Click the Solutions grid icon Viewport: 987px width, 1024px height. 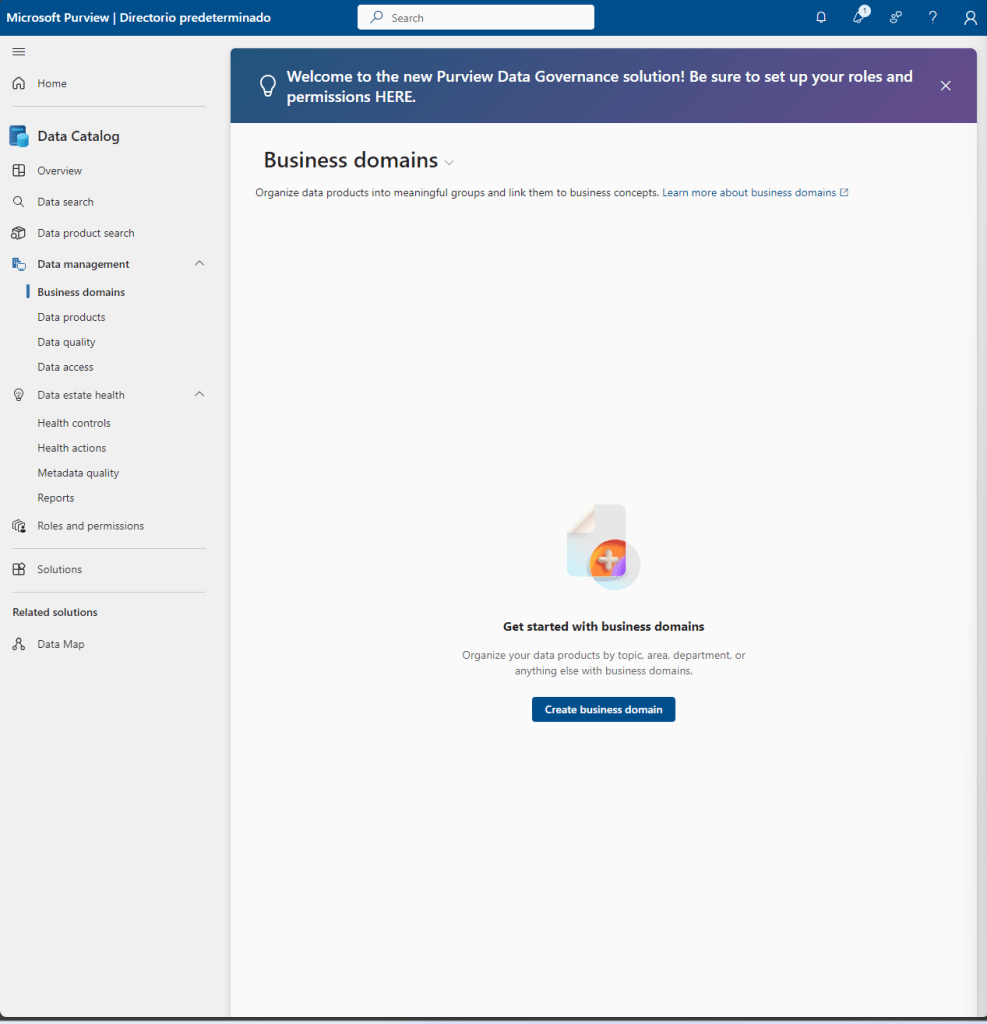[x=19, y=570]
